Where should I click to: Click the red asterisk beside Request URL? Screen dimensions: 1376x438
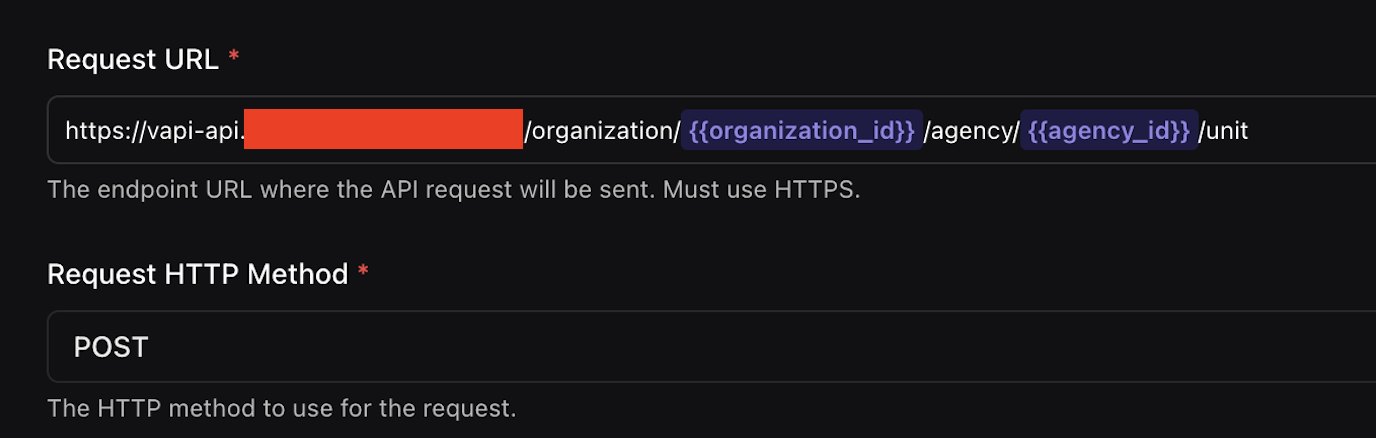coord(234,57)
